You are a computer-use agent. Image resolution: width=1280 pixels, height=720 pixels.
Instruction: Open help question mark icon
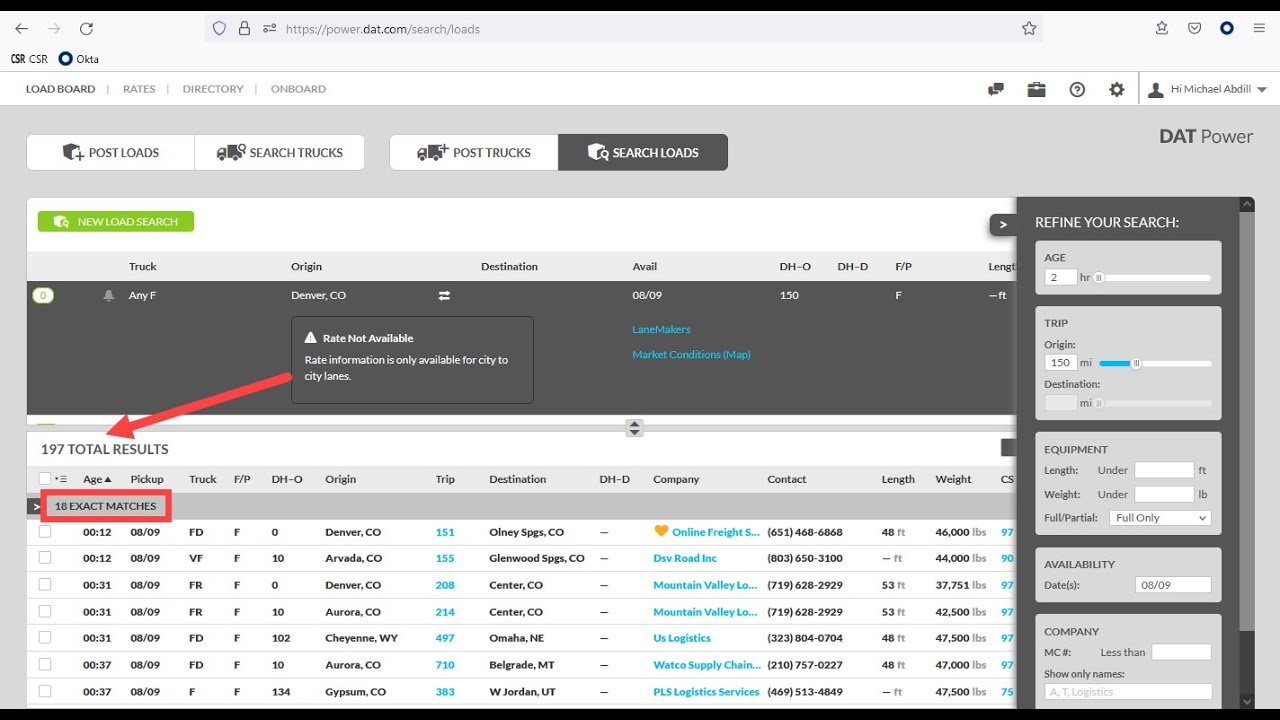pyautogui.click(x=1077, y=89)
